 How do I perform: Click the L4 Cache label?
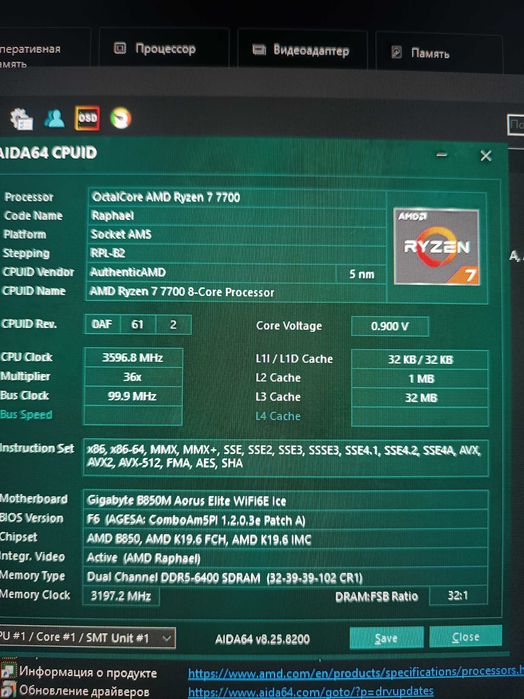tap(278, 416)
